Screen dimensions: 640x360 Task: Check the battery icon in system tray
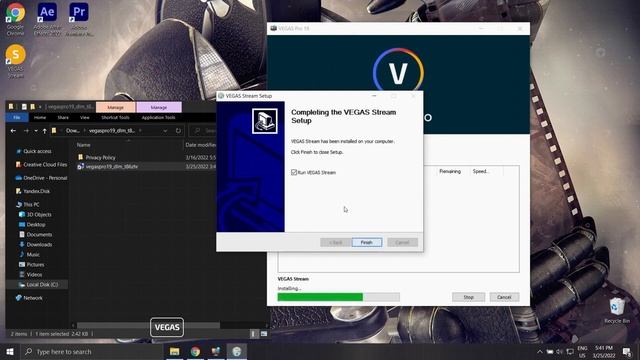(x=549, y=351)
